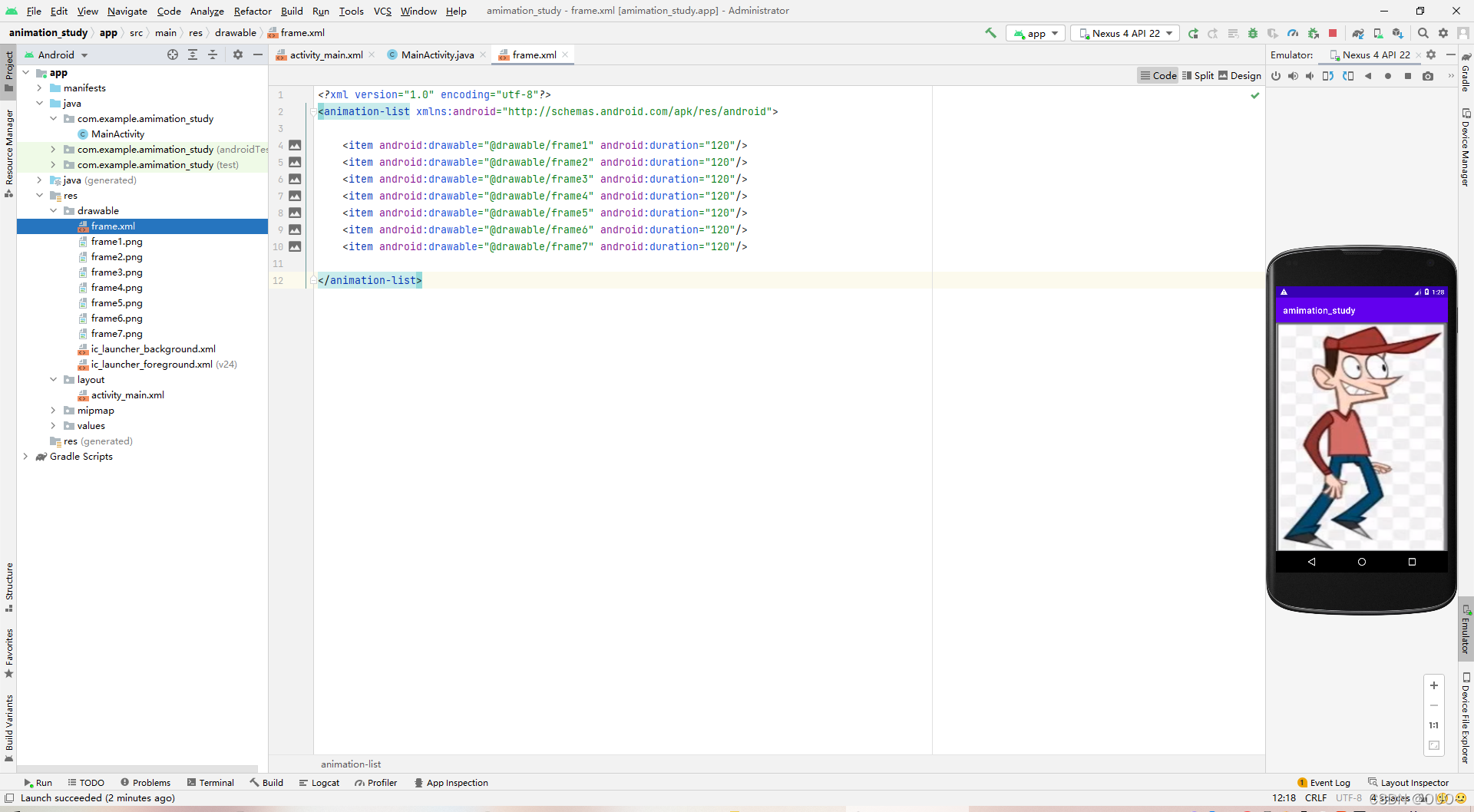The width and height of the screenshot is (1474, 812).
Task: Click emulator toolbar Overview square icon
Action: (1408, 76)
